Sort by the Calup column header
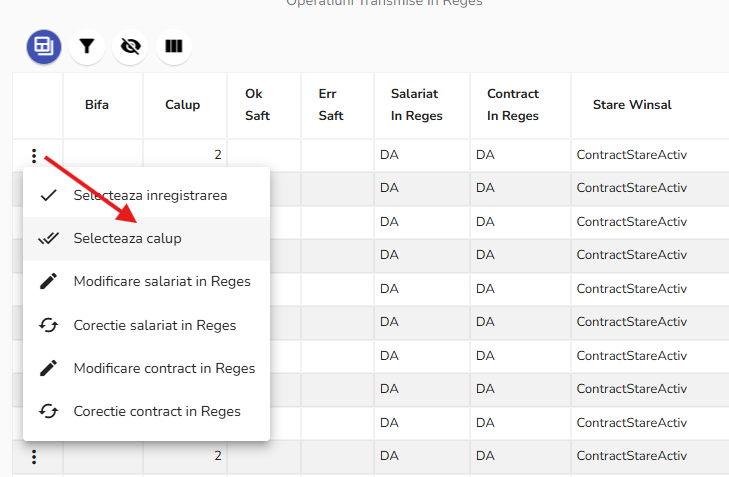729x477 pixels. pyautogui.click(x=182, y=105)
